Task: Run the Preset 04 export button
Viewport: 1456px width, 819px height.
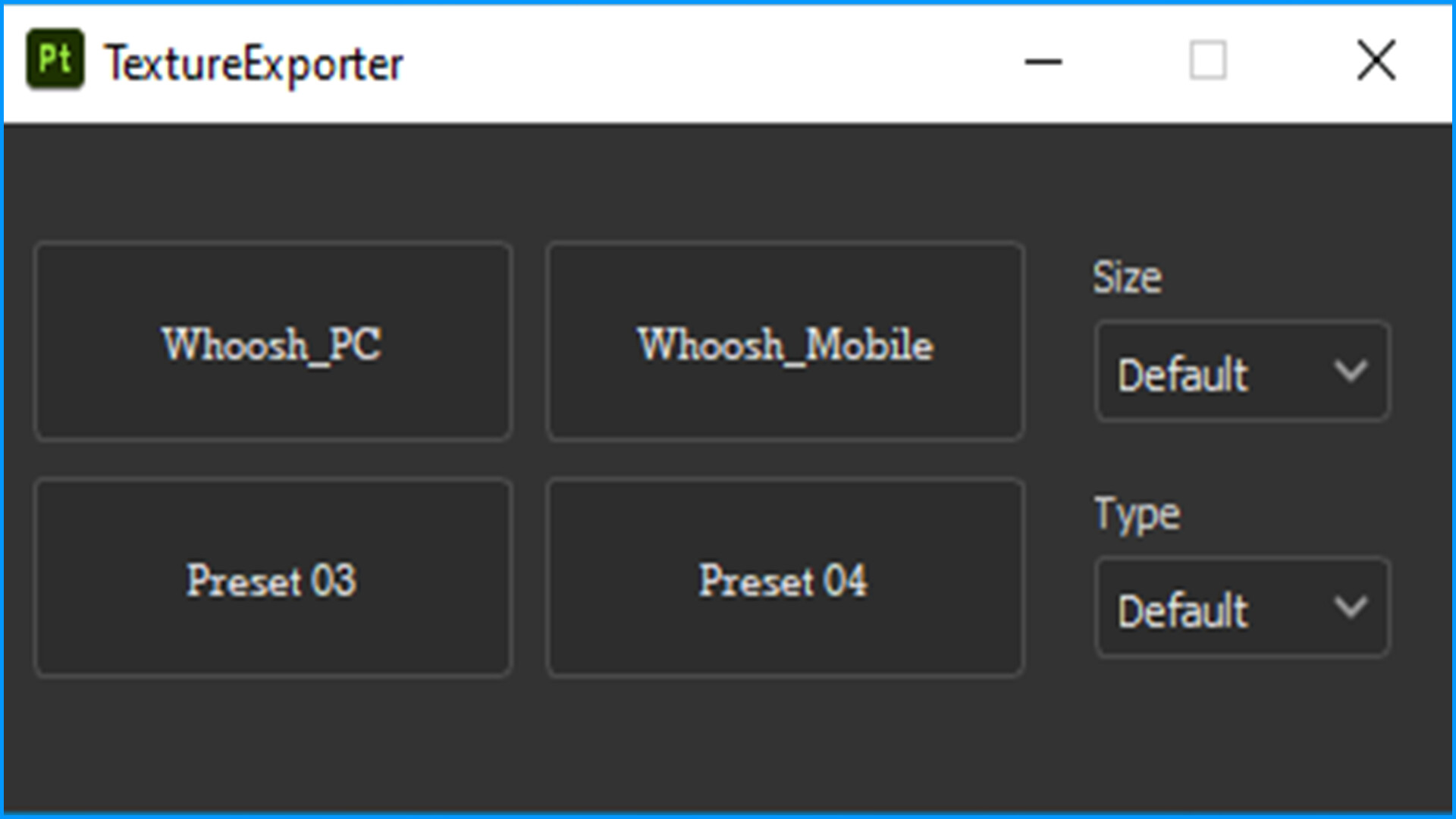Action: coord(786,578)
